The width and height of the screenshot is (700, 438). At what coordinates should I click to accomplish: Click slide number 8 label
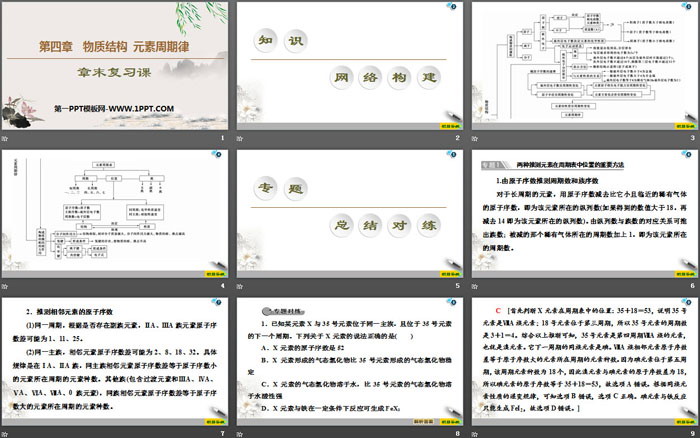click(458, 434)
